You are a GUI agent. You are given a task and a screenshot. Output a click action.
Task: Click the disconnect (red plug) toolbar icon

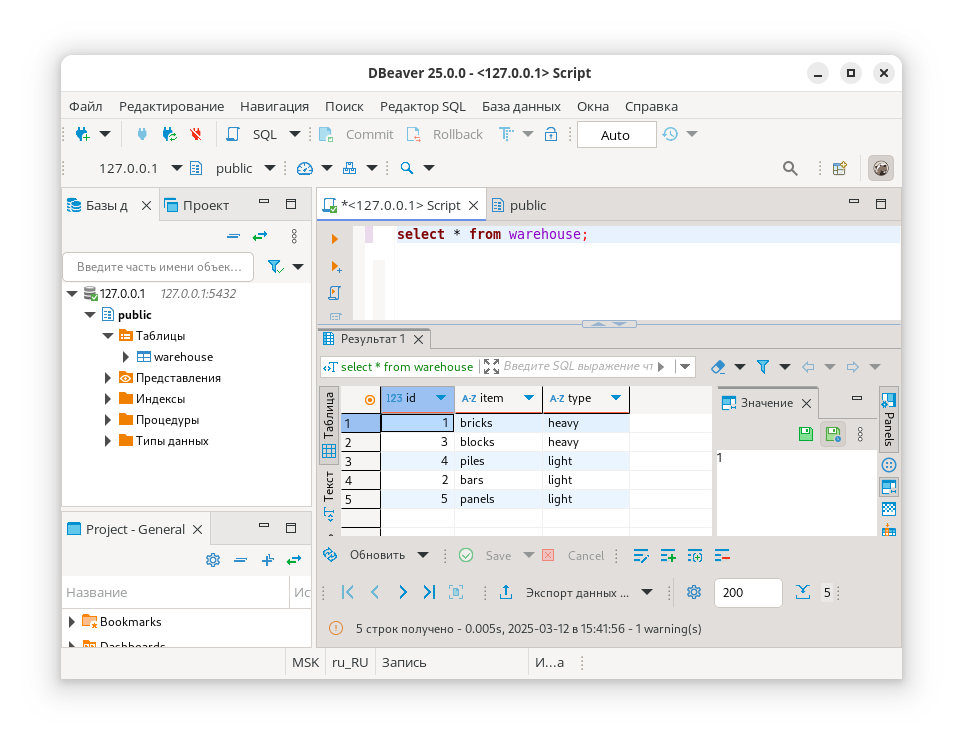click(196, 134)
